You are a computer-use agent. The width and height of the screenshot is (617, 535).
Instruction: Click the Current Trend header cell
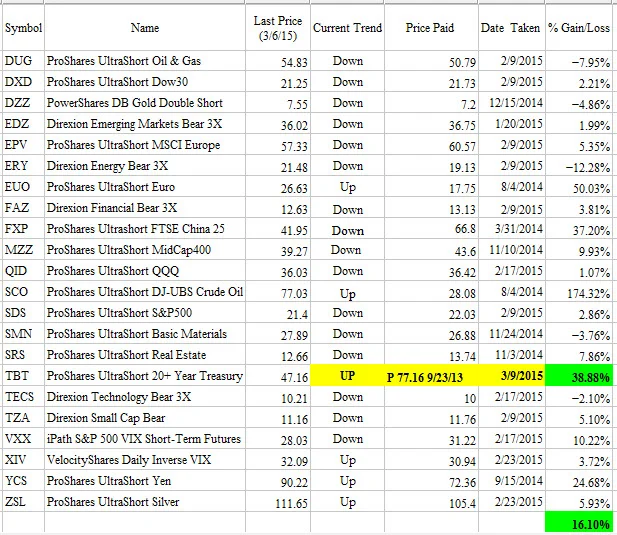click(347, 28)
